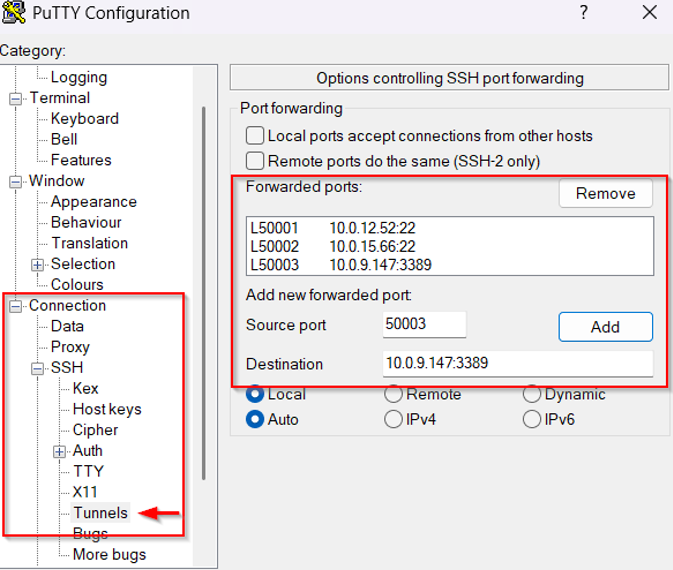Expand the Auth tree node
Screen dimensions: 673x570
click(60, 451)
